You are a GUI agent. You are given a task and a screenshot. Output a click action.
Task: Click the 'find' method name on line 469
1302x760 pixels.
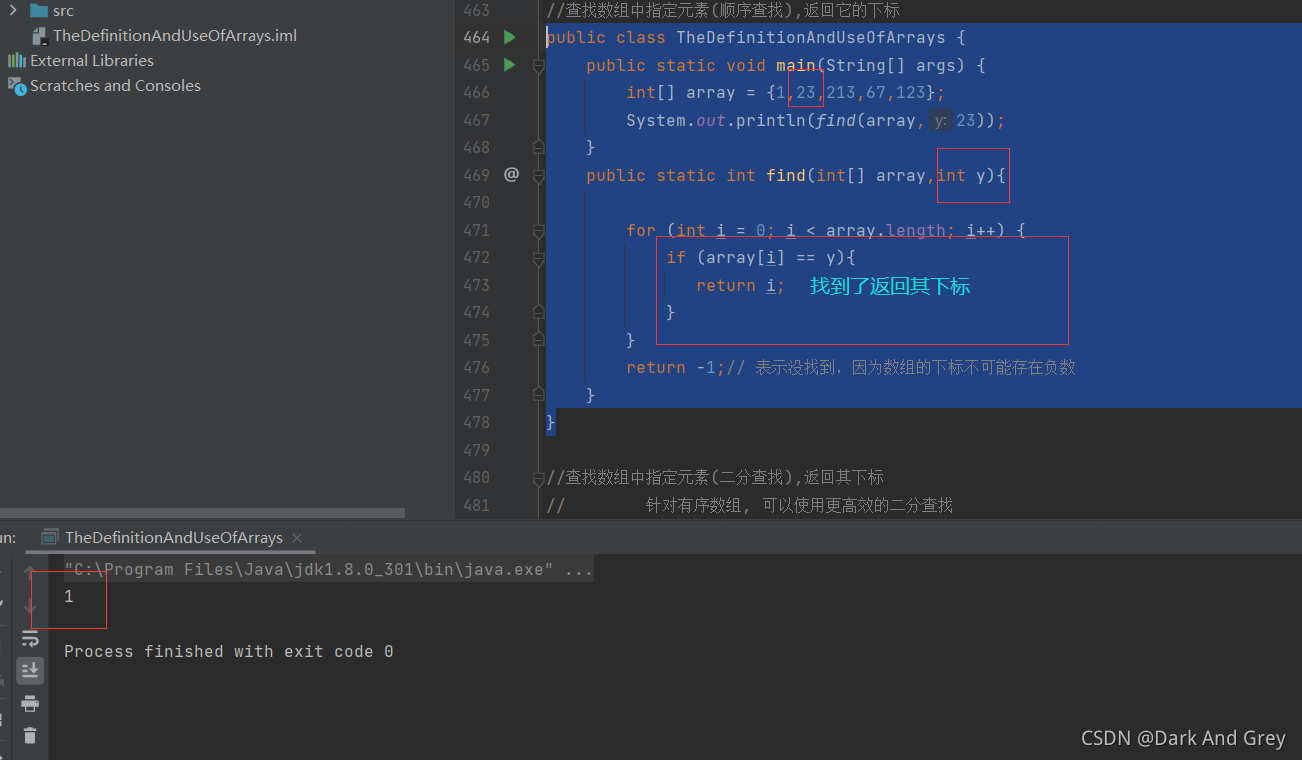786,175
